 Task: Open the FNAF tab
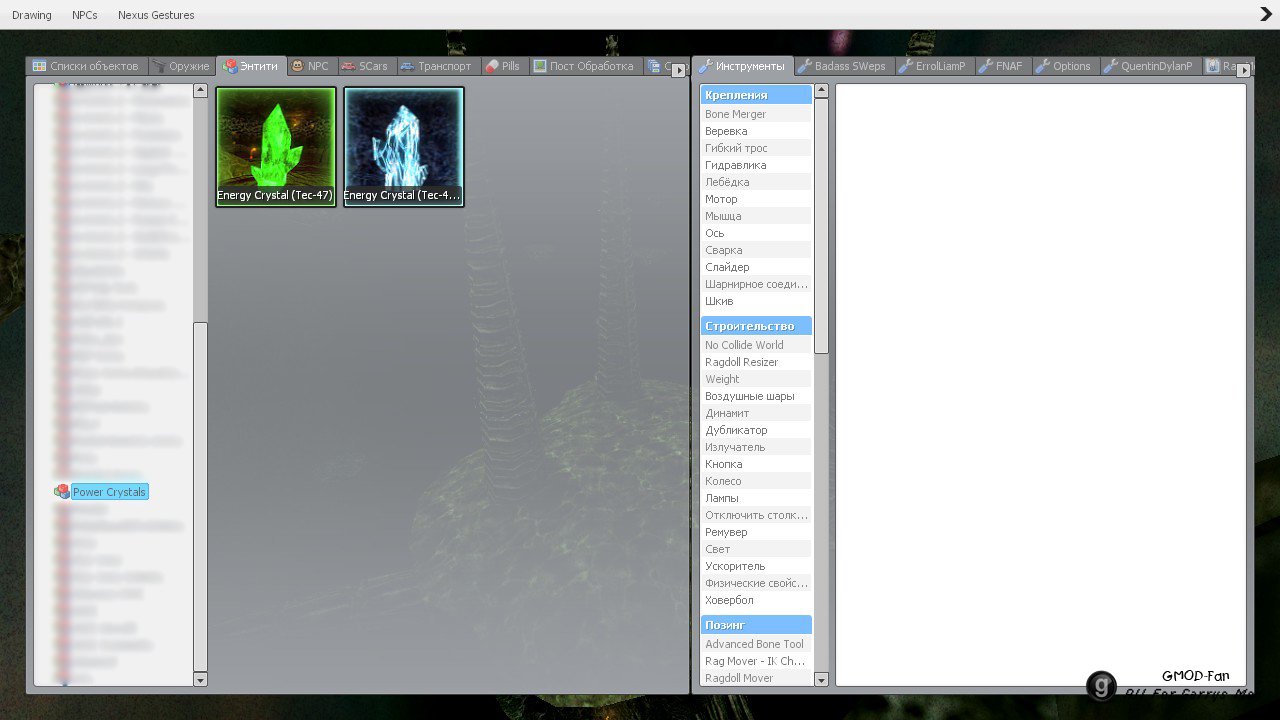[x=1001, y=66]
